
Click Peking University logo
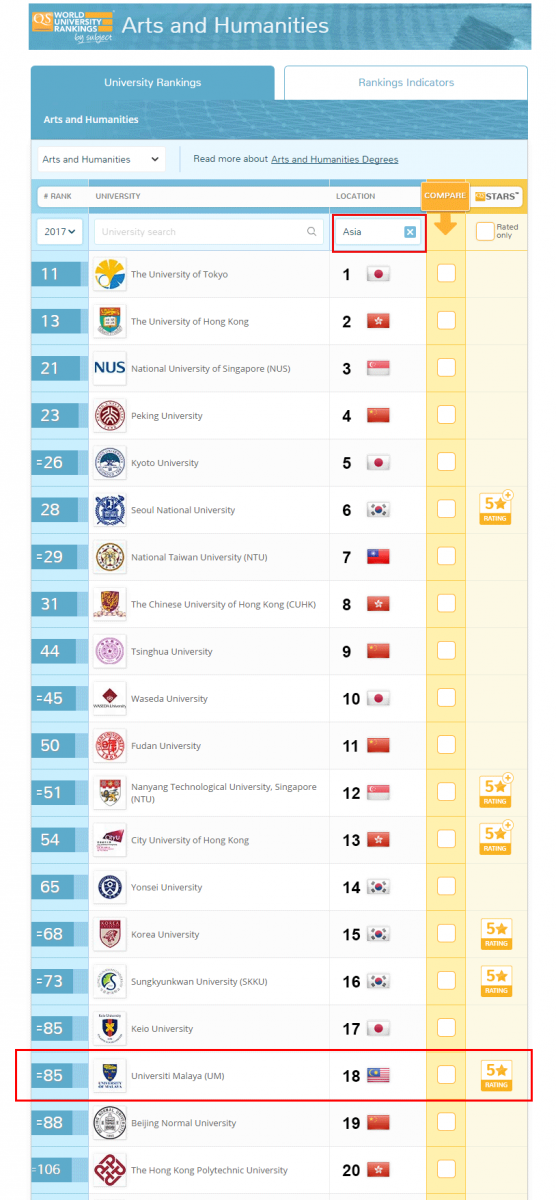tap(109, 415)
